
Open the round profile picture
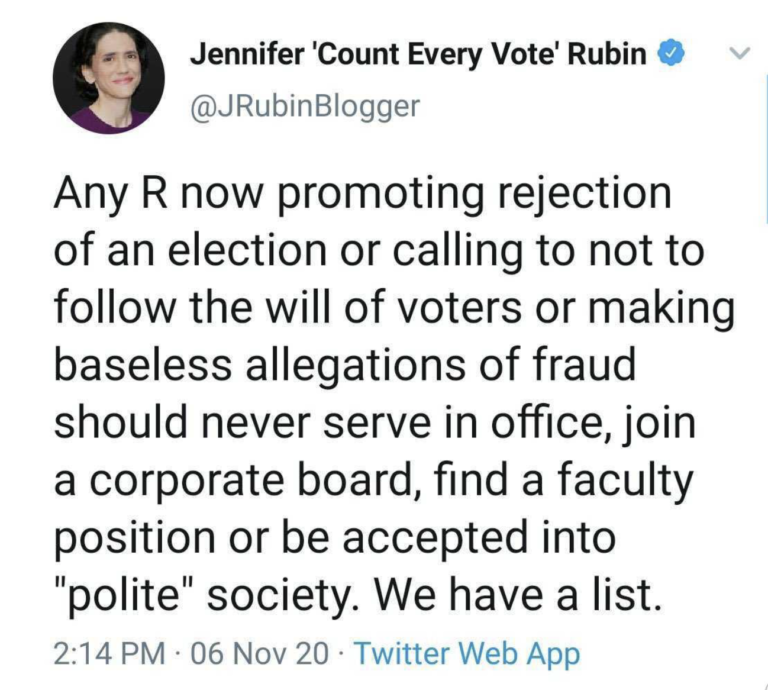click(x=109, y=79)
